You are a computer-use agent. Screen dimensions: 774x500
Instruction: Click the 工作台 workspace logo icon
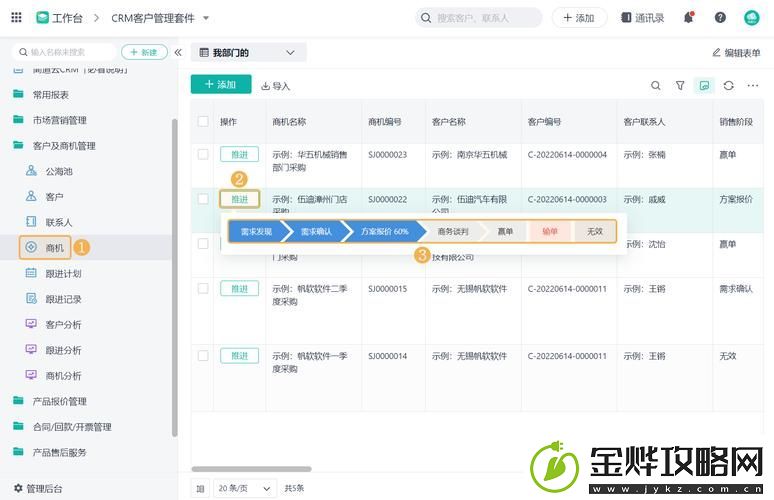point(42,18)
